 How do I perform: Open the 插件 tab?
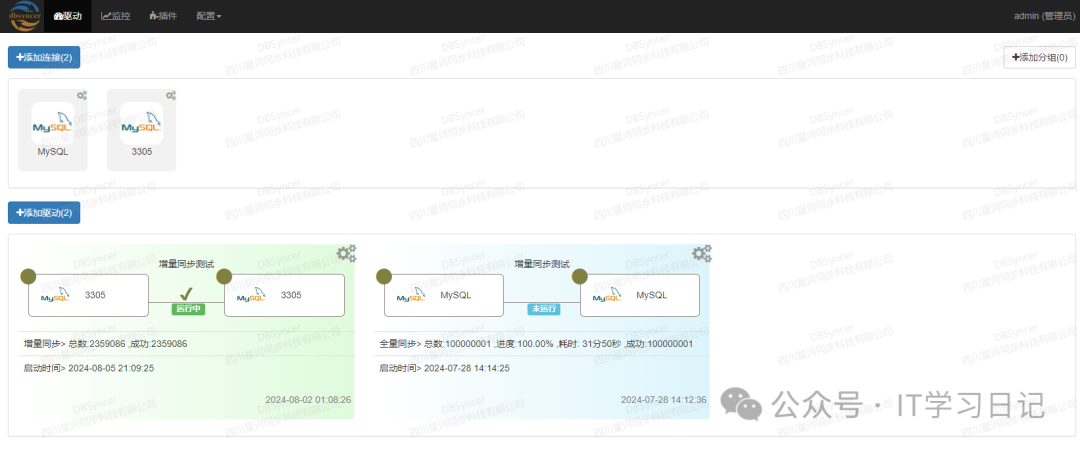click(x=163, y=16)
